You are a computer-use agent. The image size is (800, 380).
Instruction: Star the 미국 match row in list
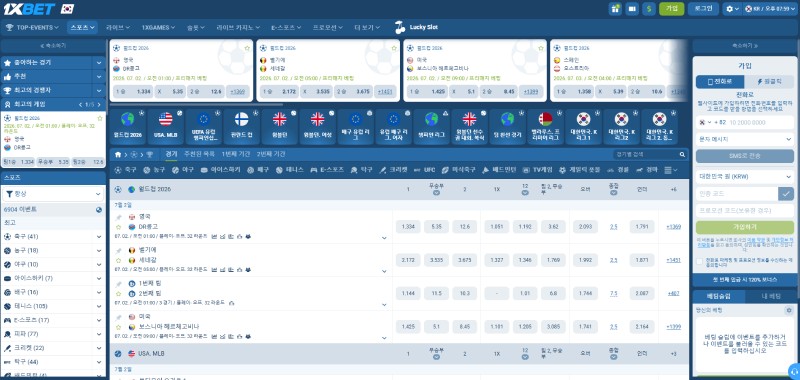click(118, 326)
